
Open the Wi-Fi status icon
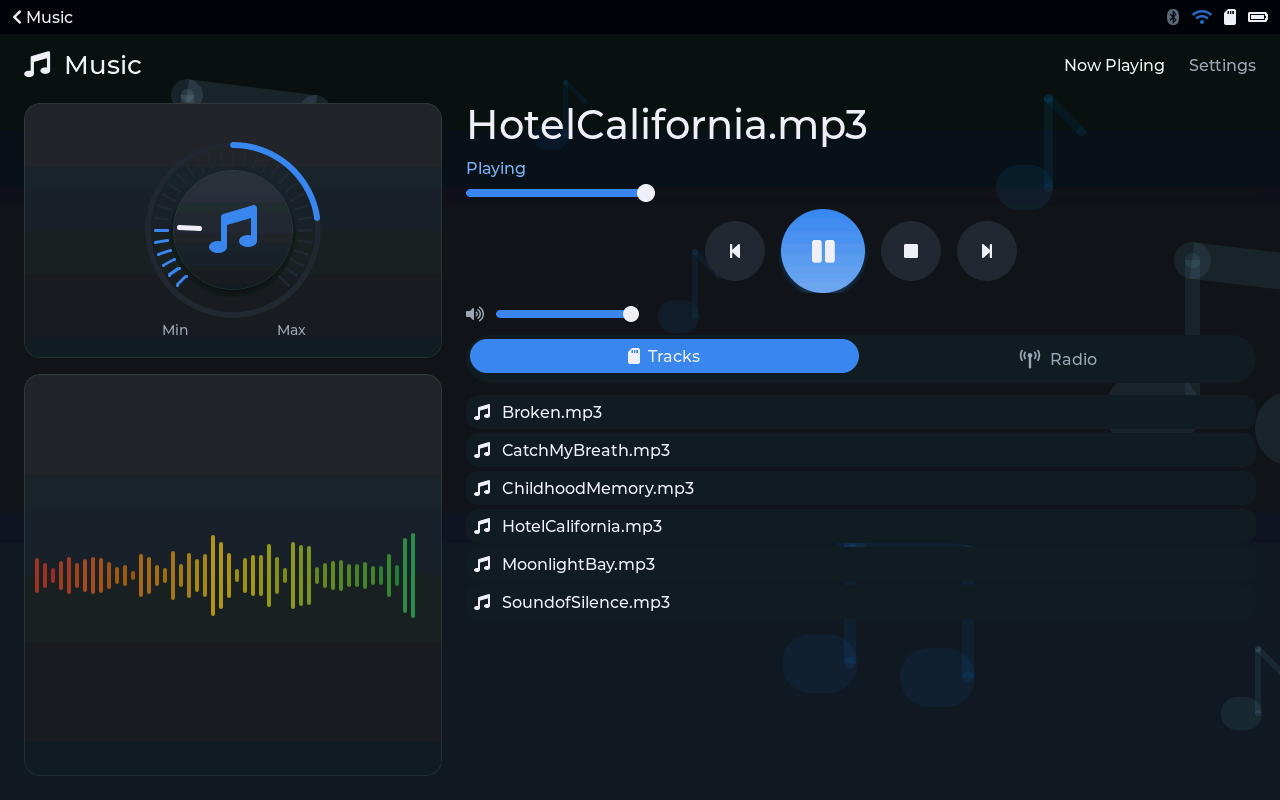tap(1202, 17)
